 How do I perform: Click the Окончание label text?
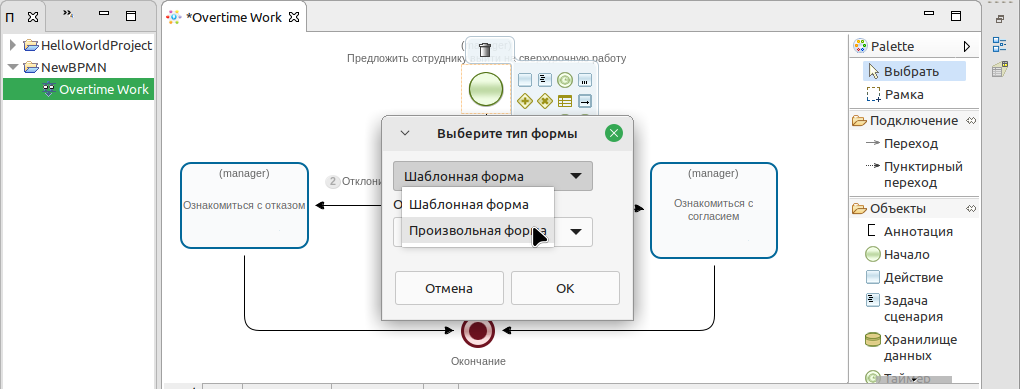478,361
